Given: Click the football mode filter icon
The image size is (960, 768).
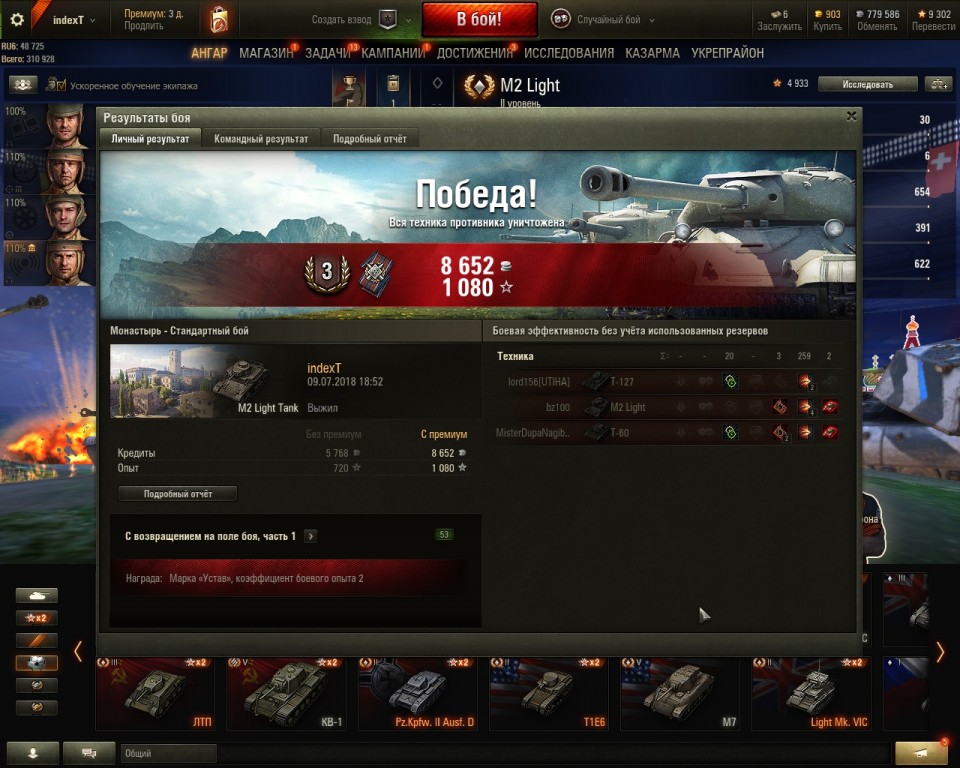Looking at the screenshot, I should point(37,663).
